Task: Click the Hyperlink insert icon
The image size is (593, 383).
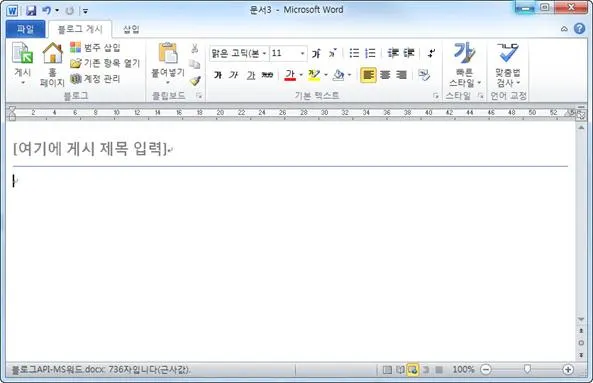Action: click(424, 75)
